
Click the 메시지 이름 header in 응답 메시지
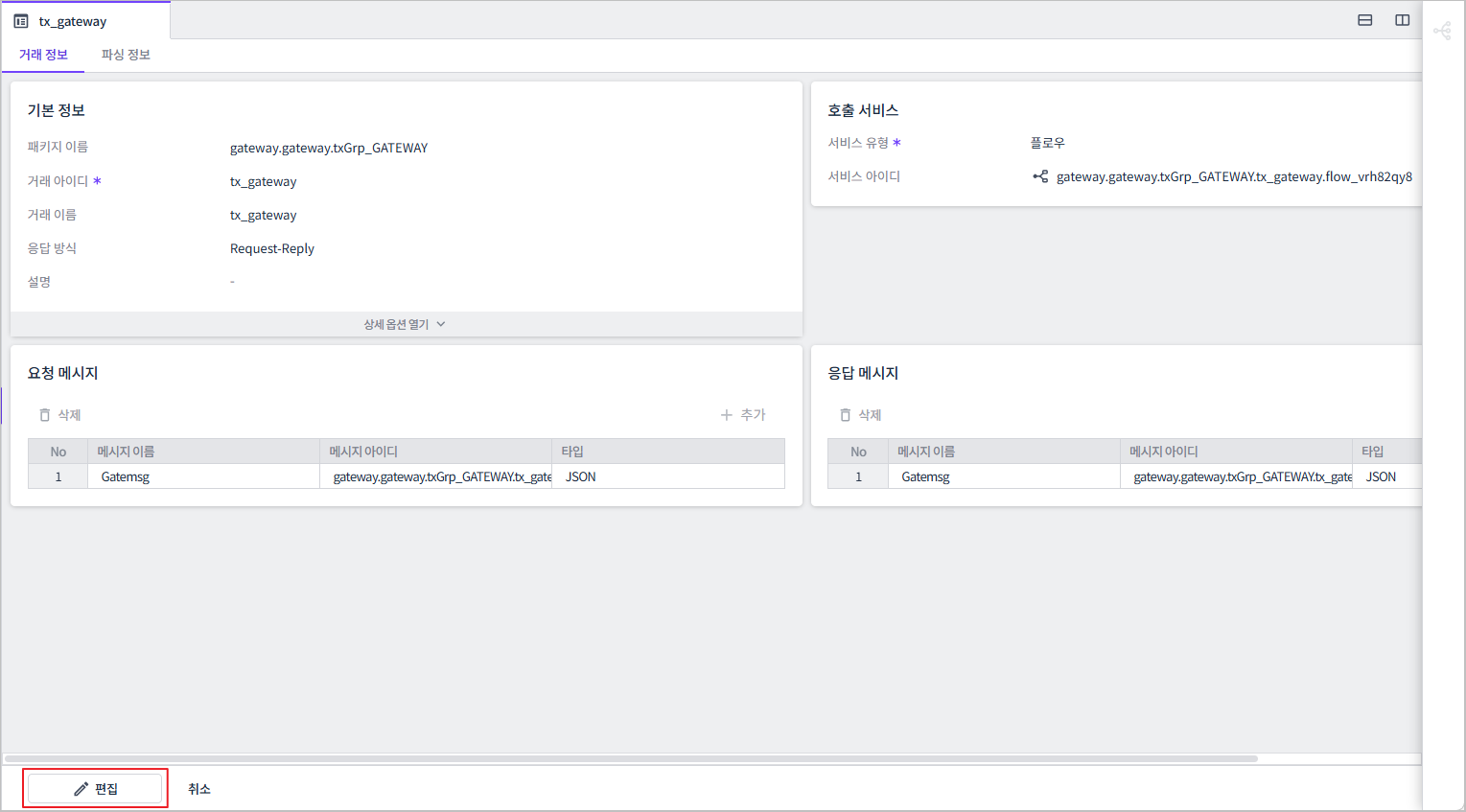point(1004,452)
